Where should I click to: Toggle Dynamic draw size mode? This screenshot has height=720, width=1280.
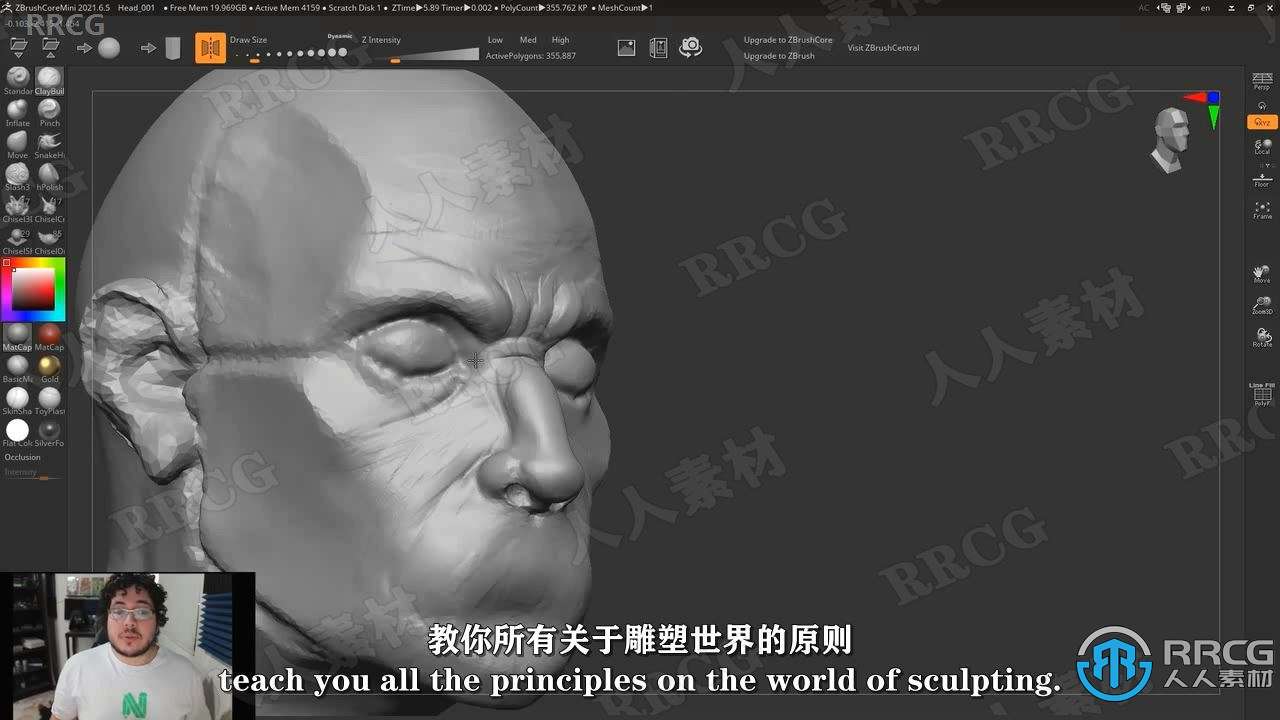click(x=340, y=36)
